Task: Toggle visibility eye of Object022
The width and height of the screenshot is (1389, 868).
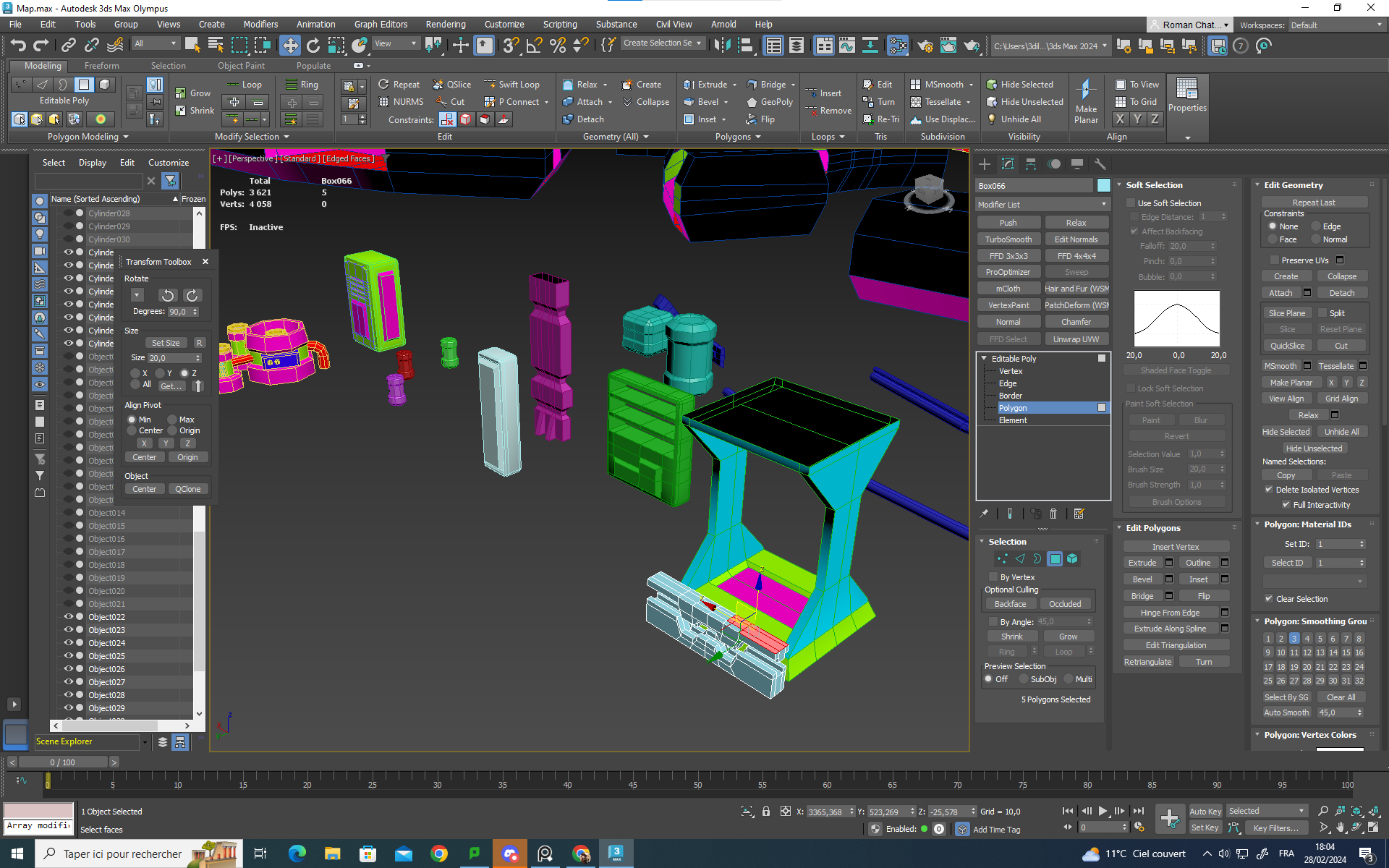Action: (x=69, y=617)
